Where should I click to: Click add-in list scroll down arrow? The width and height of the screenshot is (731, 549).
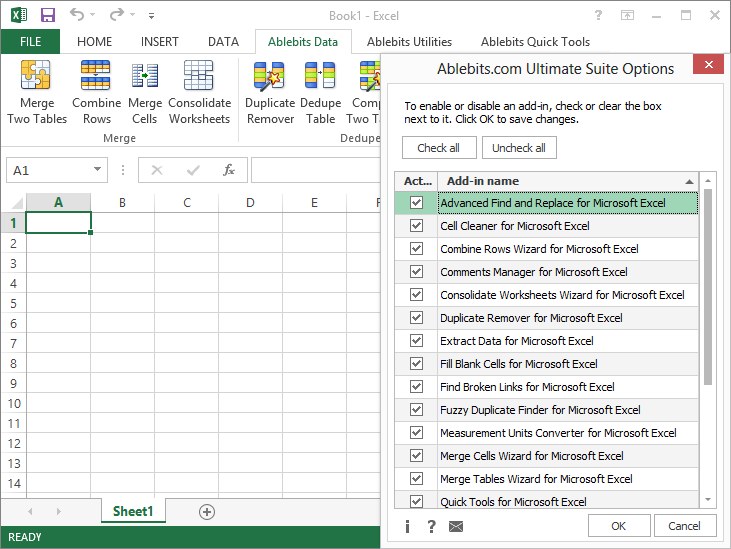tap(708, 500)
